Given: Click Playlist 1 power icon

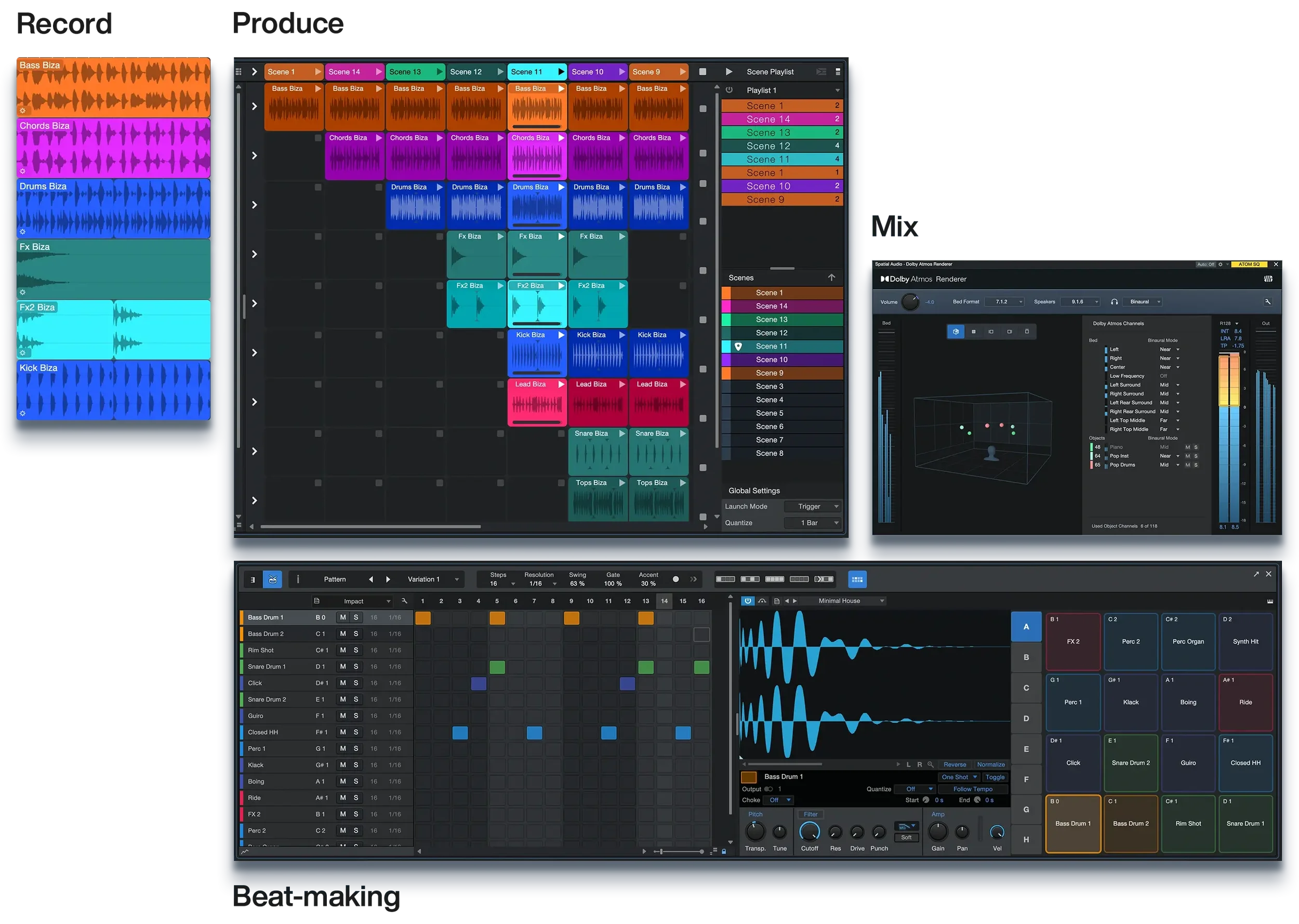Looking at the screenshot, I should (729, 90).
